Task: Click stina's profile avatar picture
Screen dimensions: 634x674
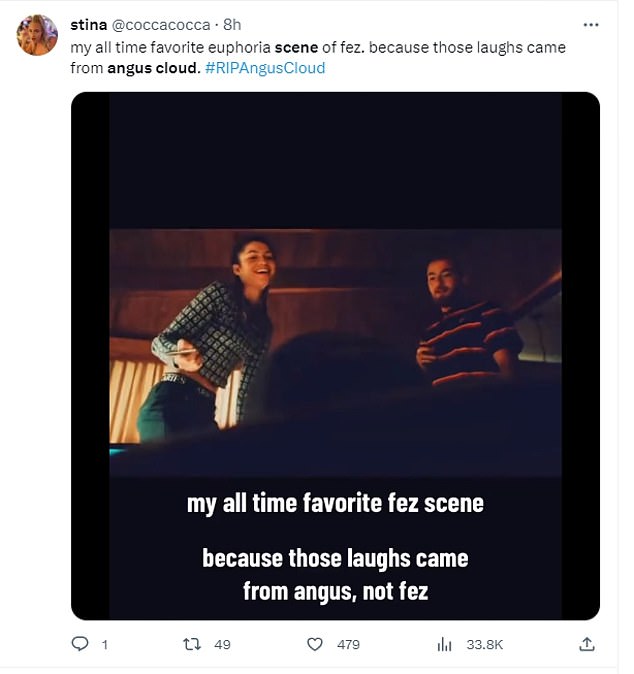Action: tap(37, 36)
